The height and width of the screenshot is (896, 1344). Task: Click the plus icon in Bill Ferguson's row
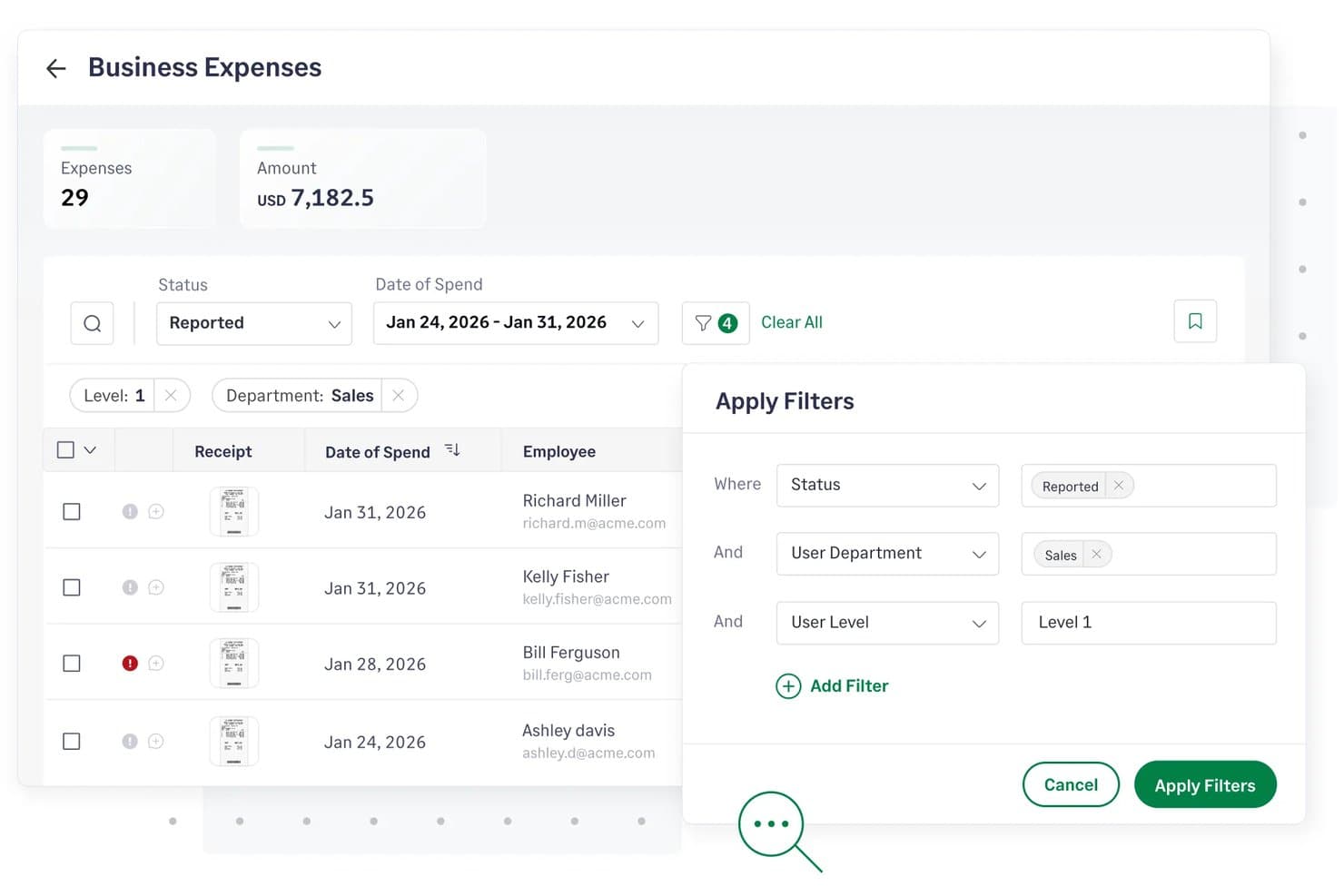tap(156, 664)
